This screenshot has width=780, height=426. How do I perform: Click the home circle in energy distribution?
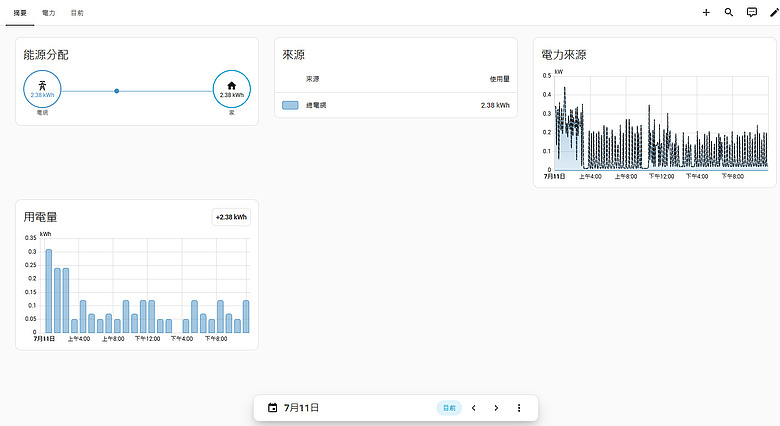pyautogui.click(x=232, y=89)
